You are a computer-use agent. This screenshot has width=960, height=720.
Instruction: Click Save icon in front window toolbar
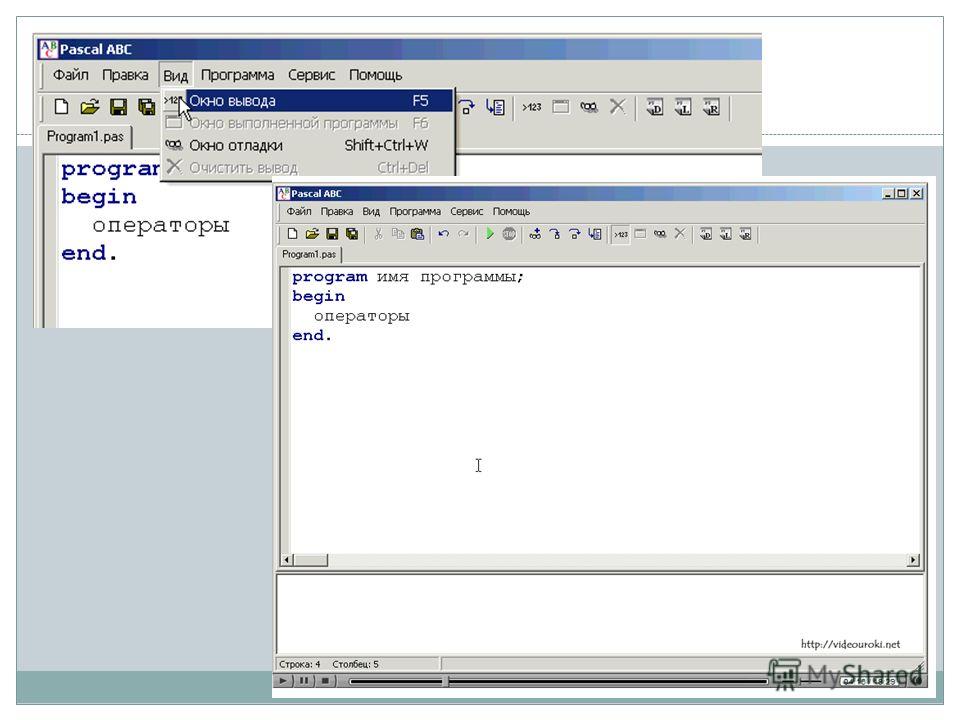[332, 234]
